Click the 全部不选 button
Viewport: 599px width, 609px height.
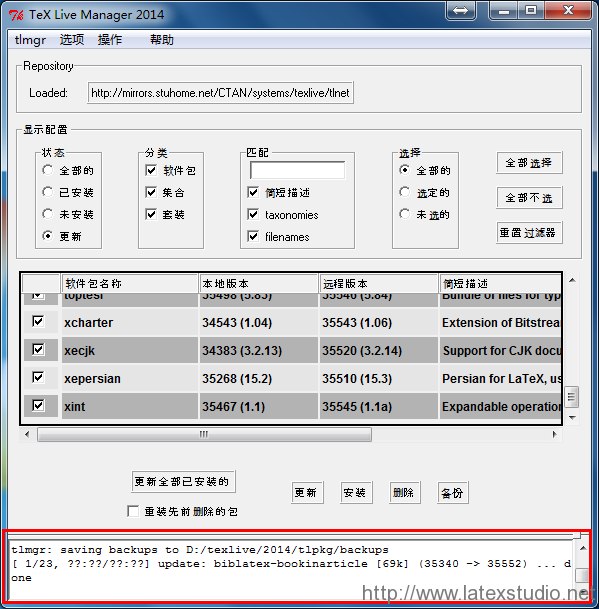click(529, 198)
